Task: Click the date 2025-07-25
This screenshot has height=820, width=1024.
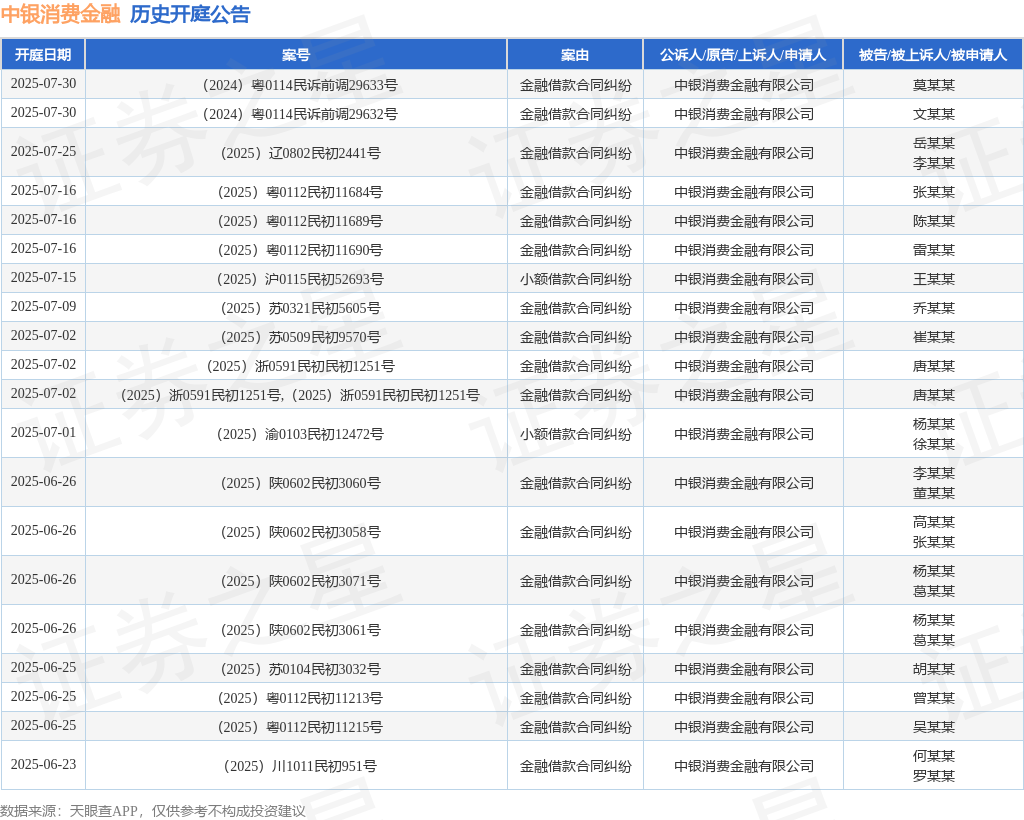Action: [43, 151]
